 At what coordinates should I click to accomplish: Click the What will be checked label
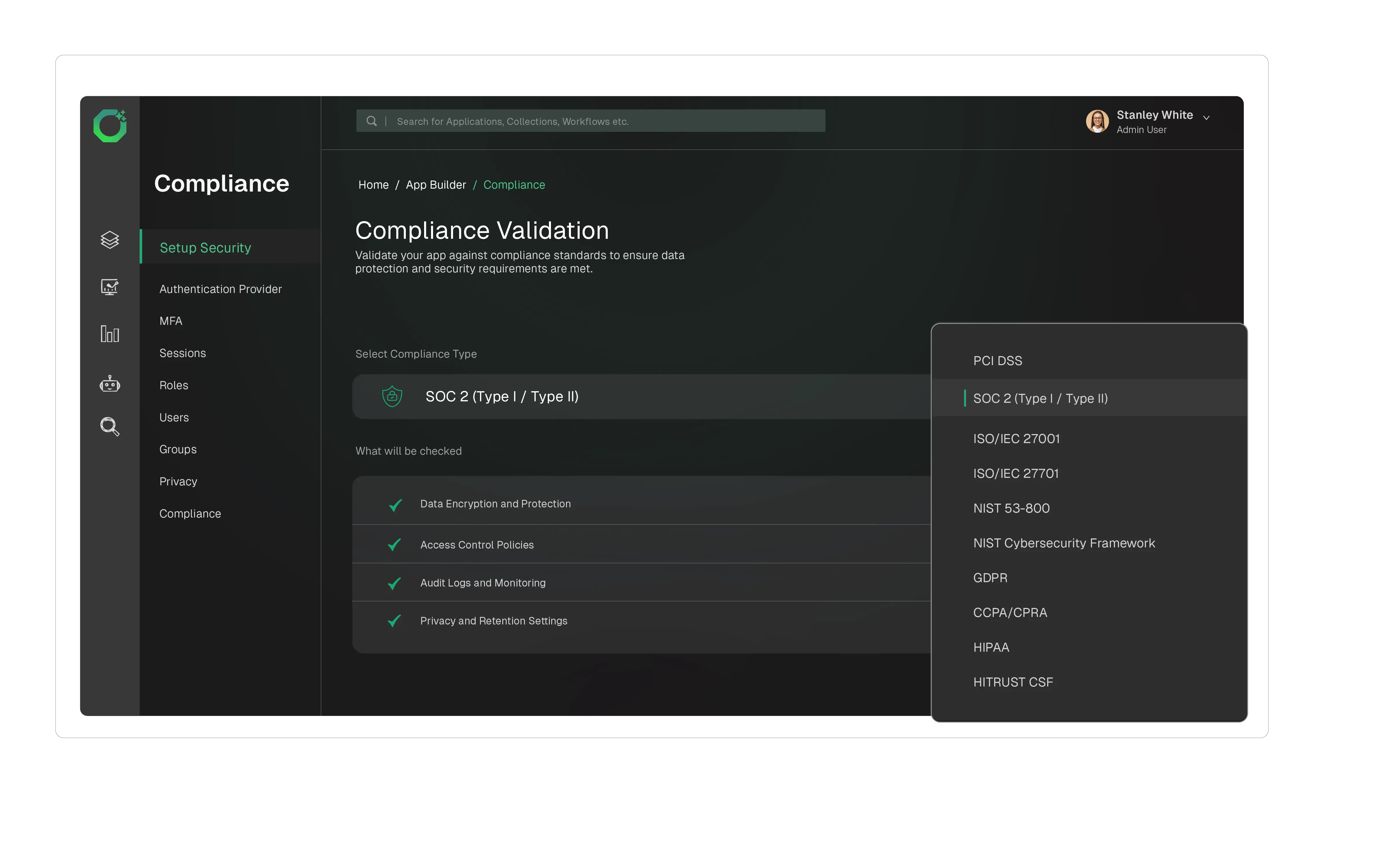point(408,451)
